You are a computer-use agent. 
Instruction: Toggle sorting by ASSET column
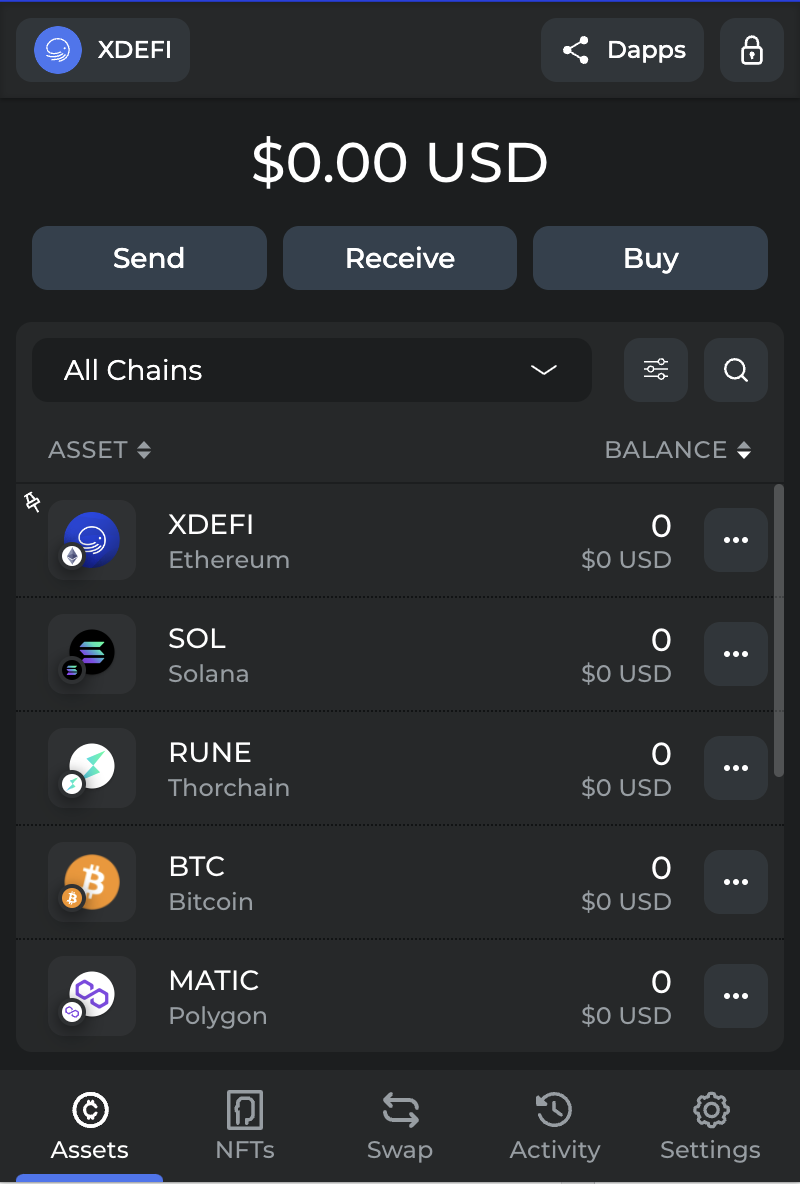100,450
